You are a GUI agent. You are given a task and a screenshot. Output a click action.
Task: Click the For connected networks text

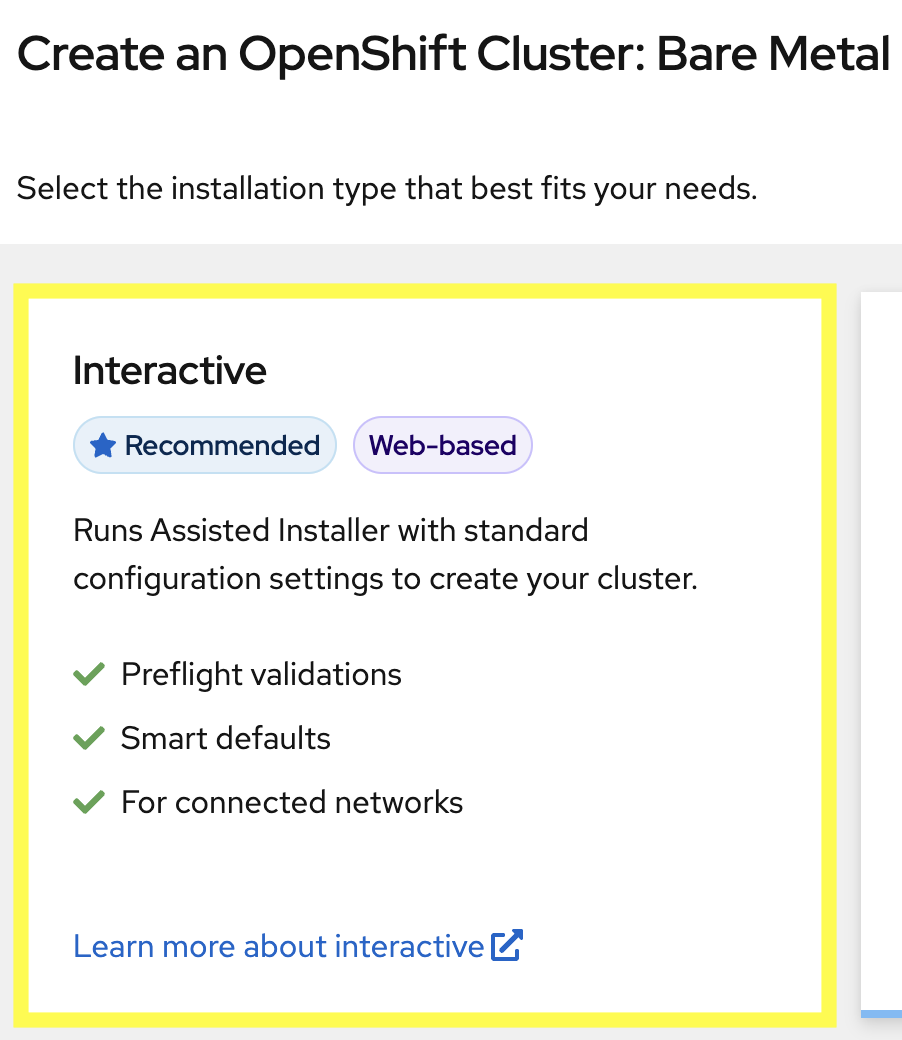[x=292, y=802]
